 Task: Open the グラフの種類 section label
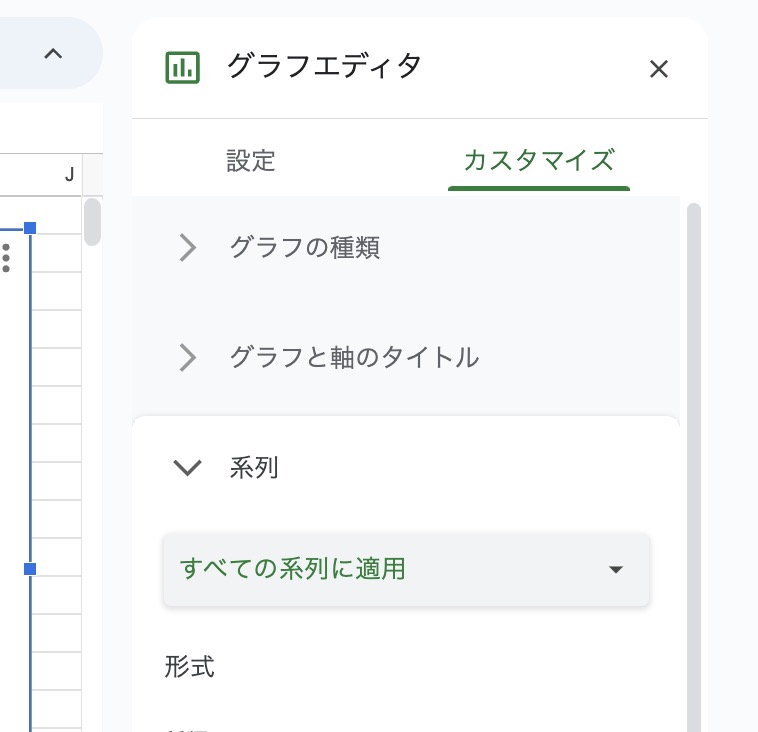click(304, 247)
